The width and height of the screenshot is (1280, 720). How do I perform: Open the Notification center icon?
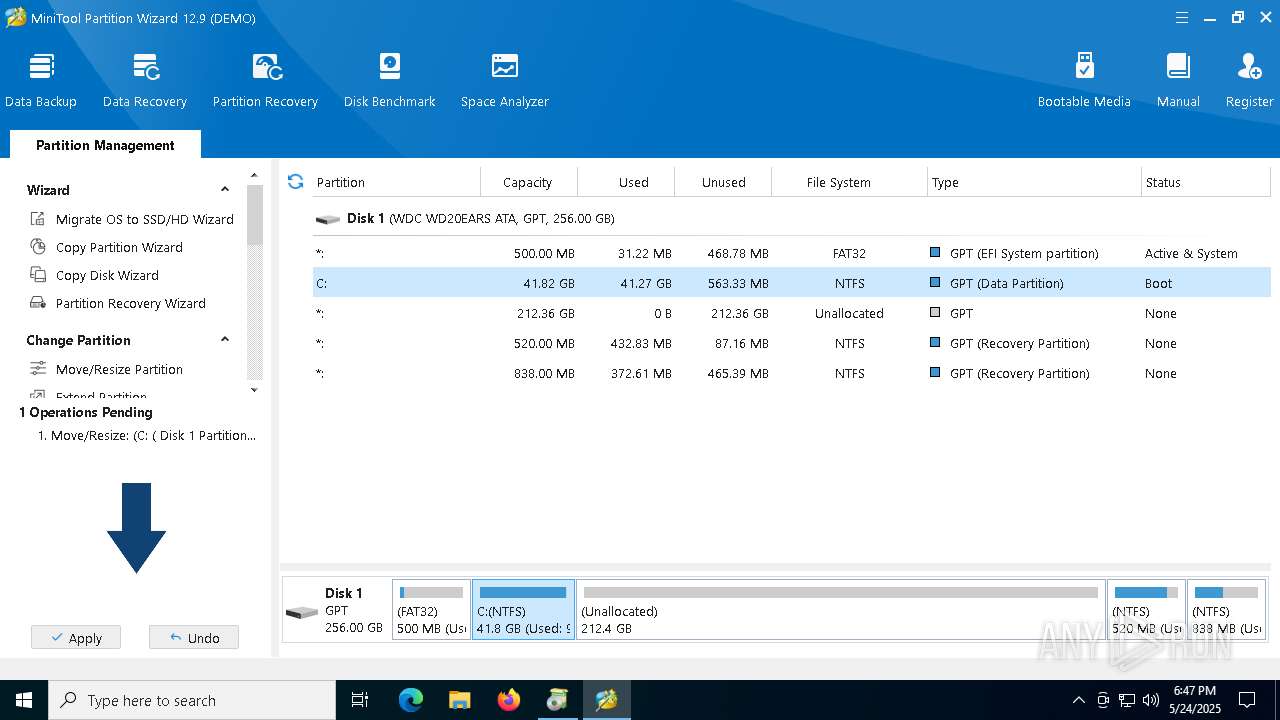coord(1247,700)
